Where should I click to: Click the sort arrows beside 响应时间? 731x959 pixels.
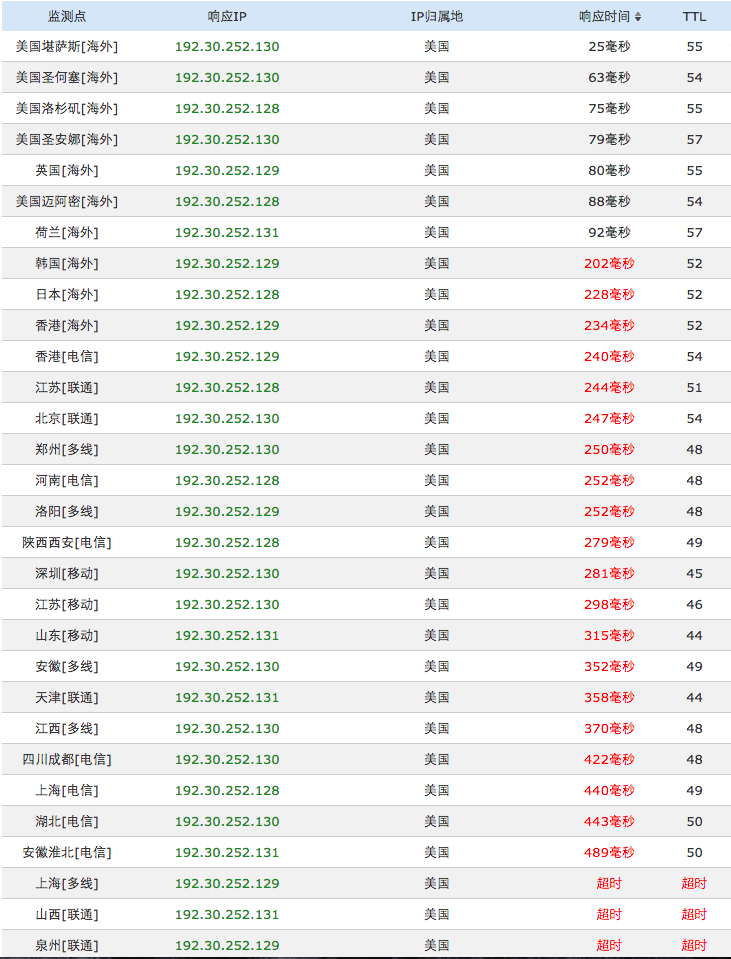pos(638,17)
